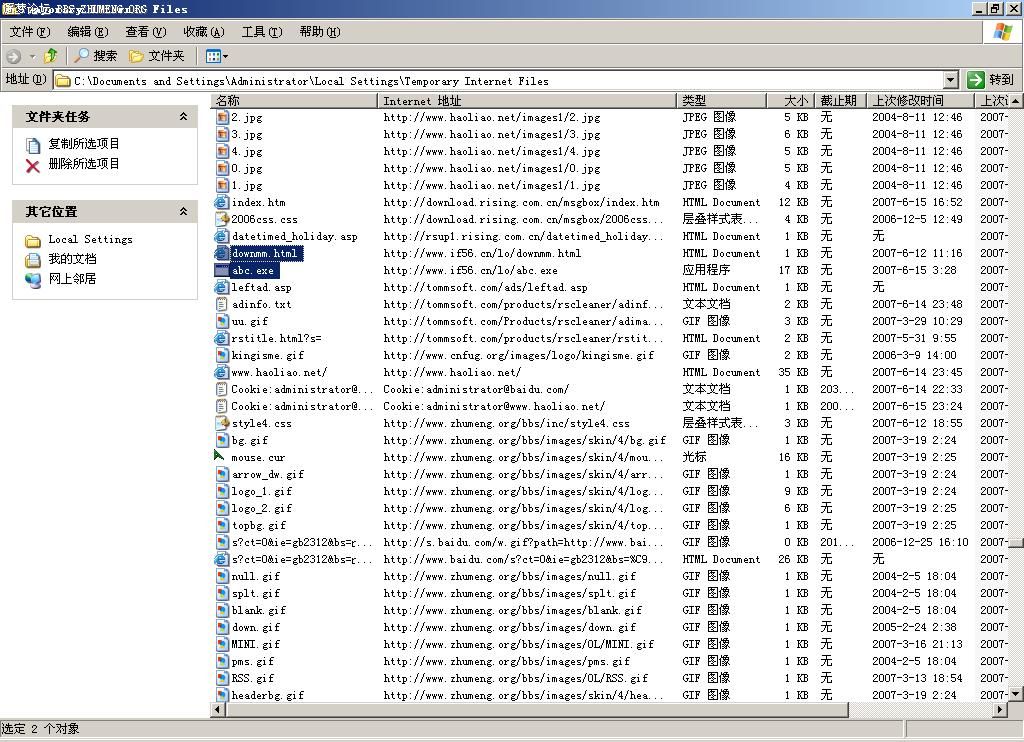Click the copy selected items icon
The image size is (1024, 742).
[33, 145]
